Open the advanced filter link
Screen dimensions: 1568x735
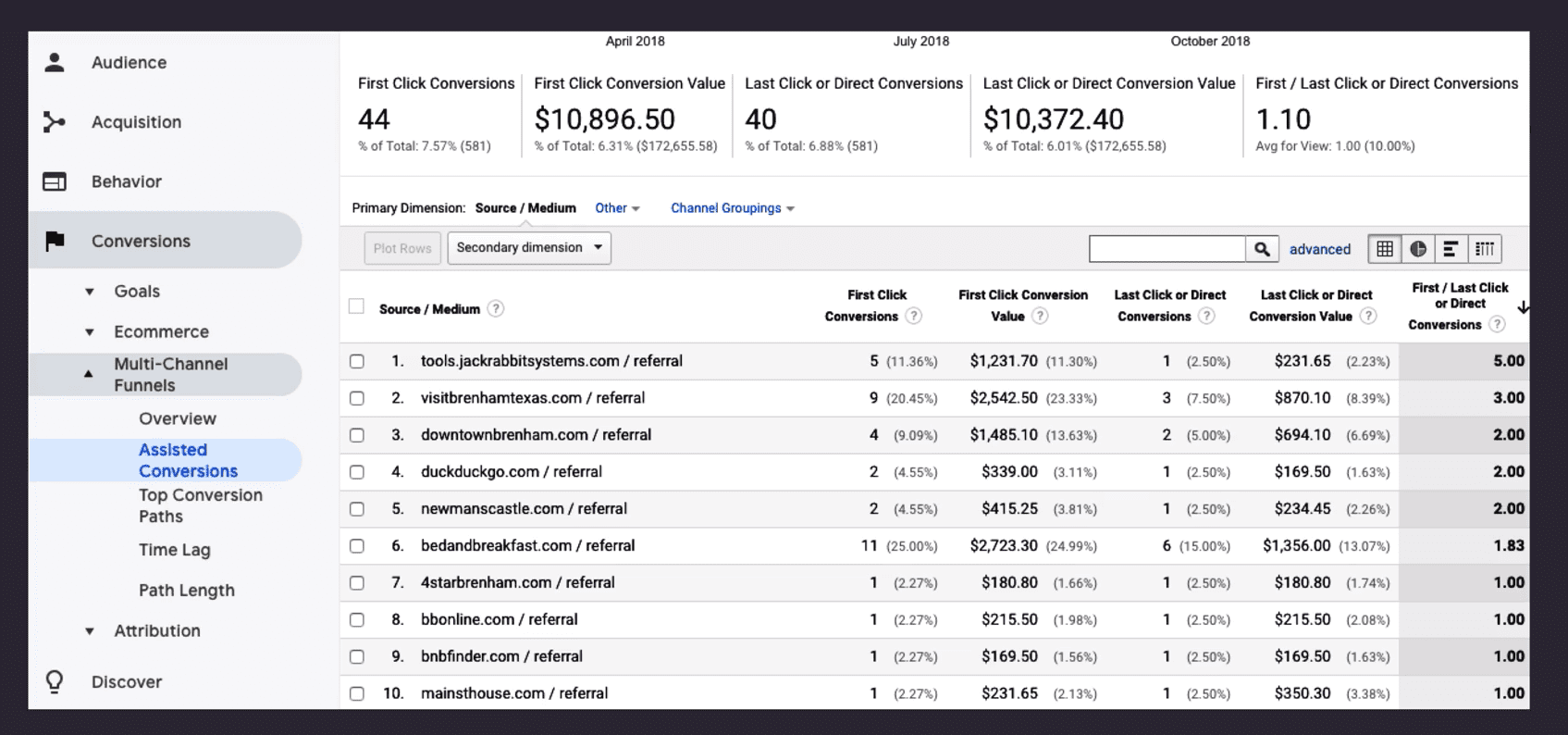pyautogui.click(x=1320, y=249)
